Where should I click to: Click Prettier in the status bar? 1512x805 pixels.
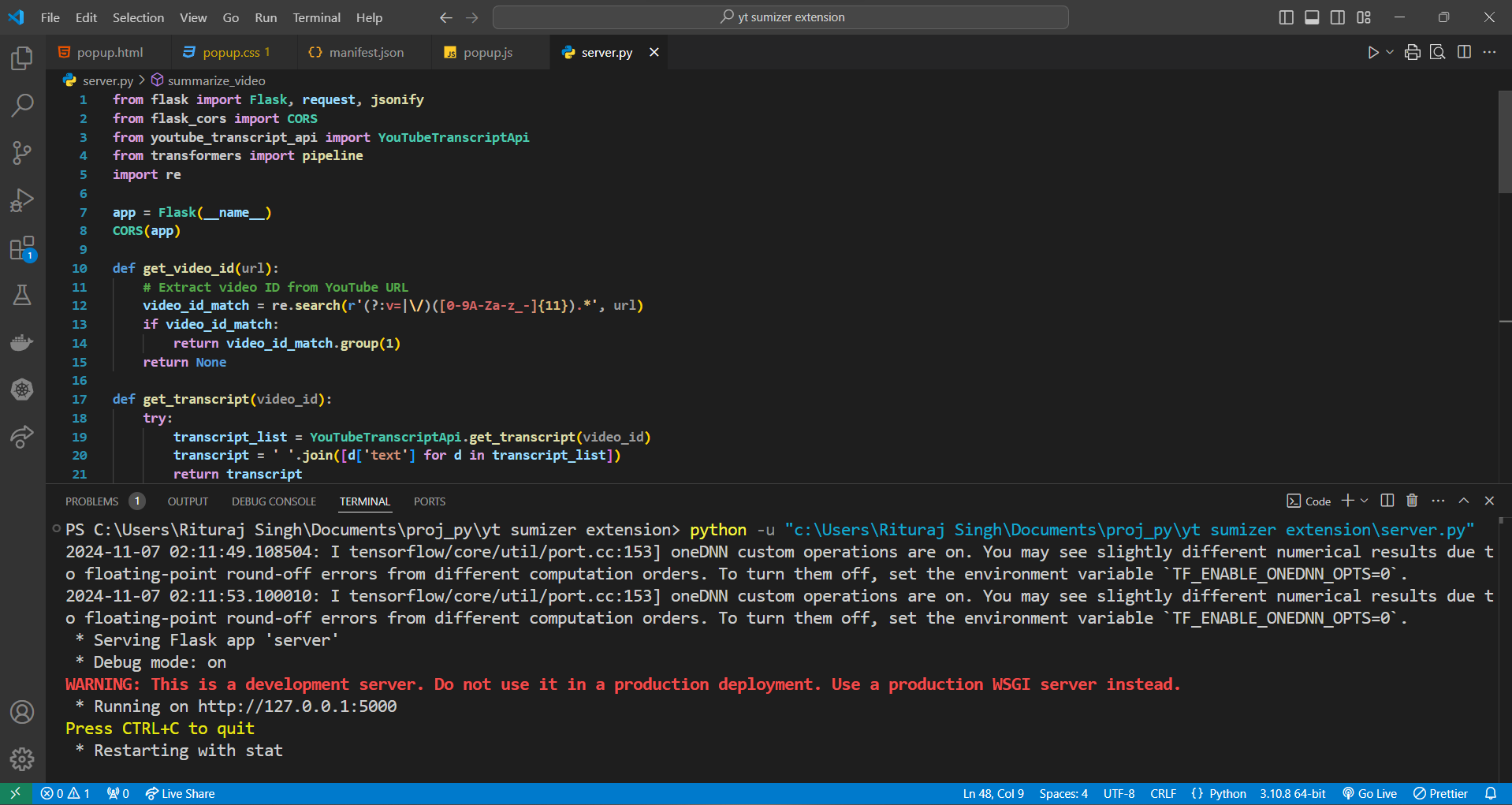[x=1440, y=794]
